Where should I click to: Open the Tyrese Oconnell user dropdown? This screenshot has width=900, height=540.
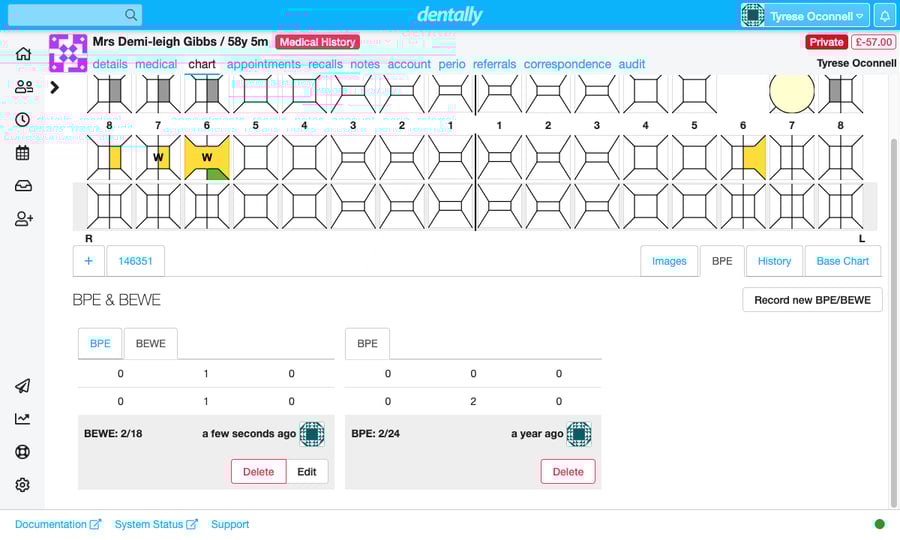tap(804, 16)
